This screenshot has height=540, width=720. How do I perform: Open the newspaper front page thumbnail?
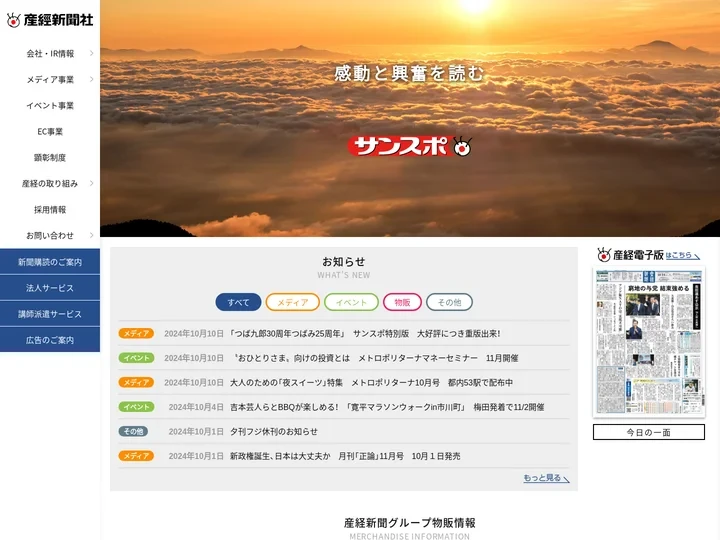coord(649,342)
